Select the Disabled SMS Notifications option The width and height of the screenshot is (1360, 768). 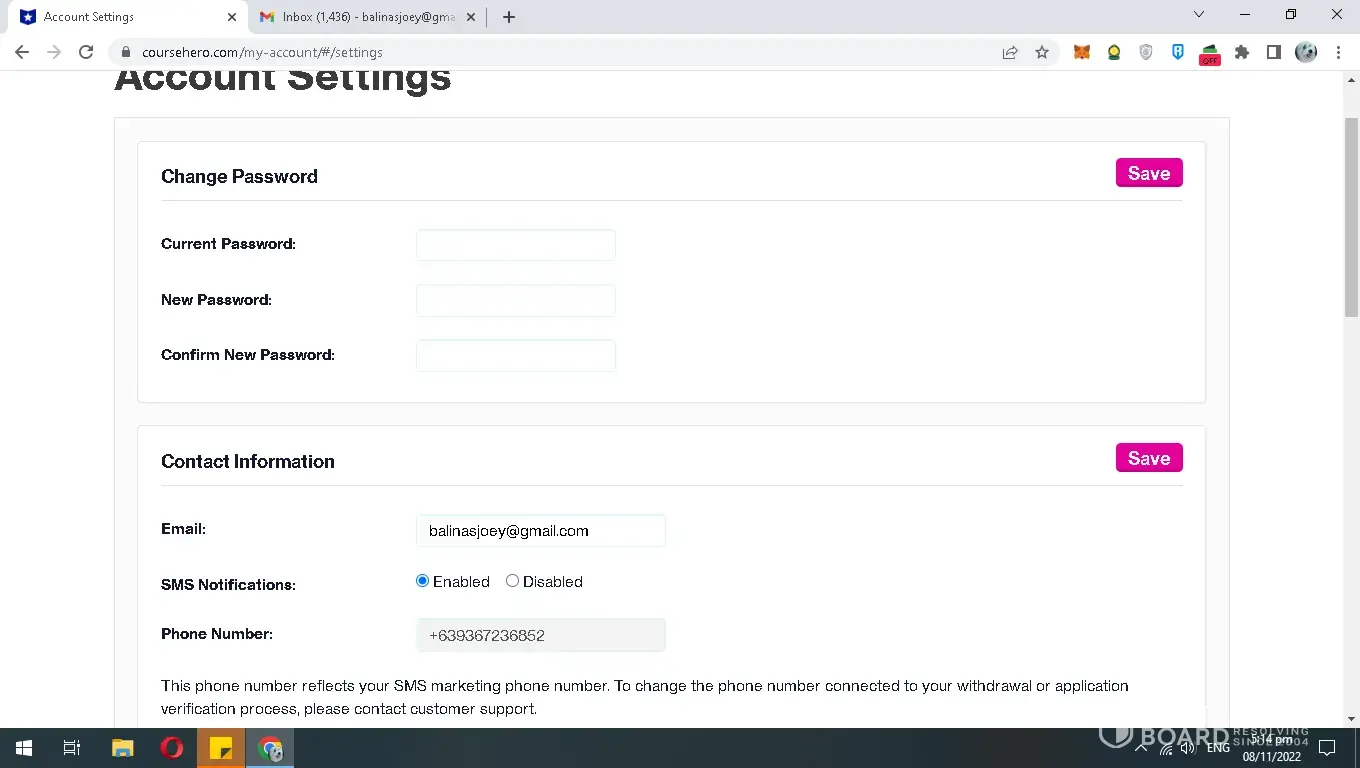tap(512, 581)
